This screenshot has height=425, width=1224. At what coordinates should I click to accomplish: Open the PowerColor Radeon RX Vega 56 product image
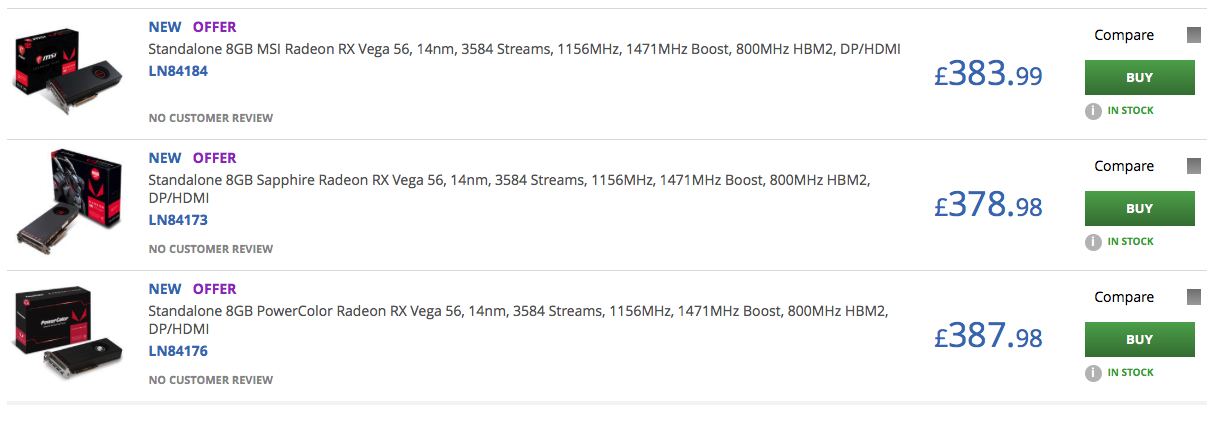68,333
